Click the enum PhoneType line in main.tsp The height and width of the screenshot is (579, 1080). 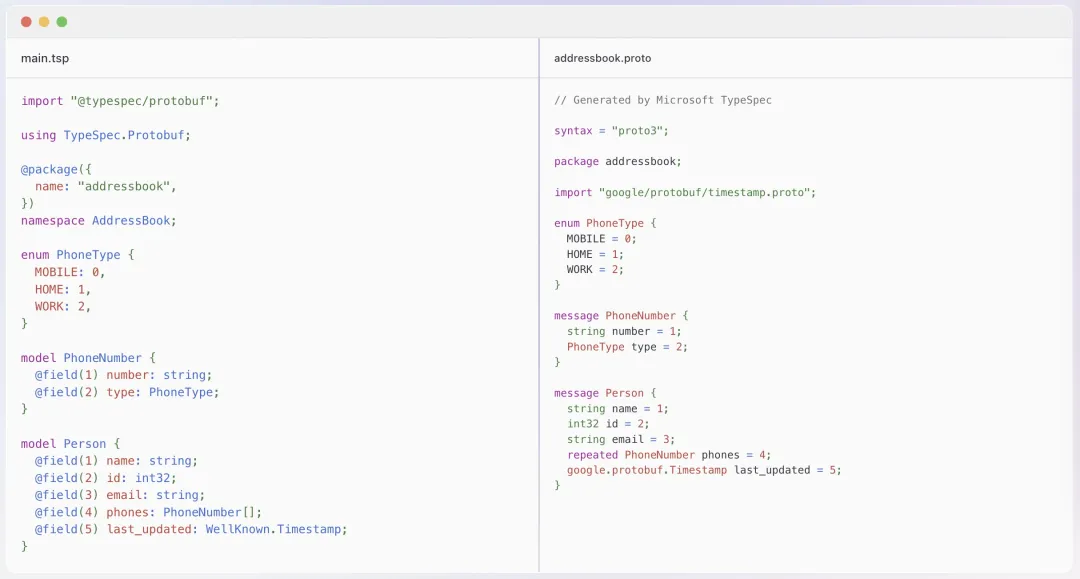tap(77, 255)
